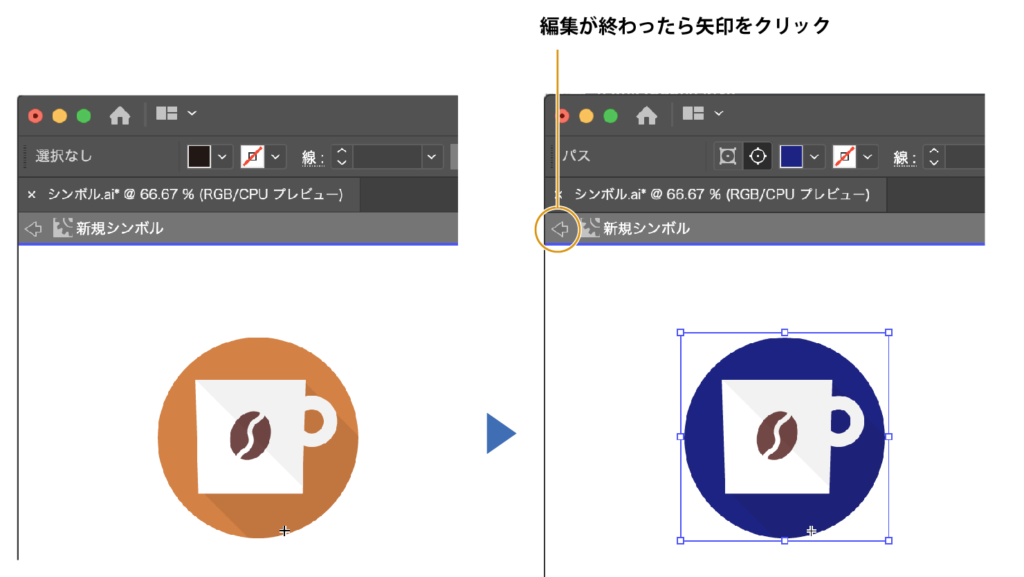Click 新規シンボル icon in right window
Image resolution: width=1024 pixels, height=577 pixels.
click(x=590, y=228)
